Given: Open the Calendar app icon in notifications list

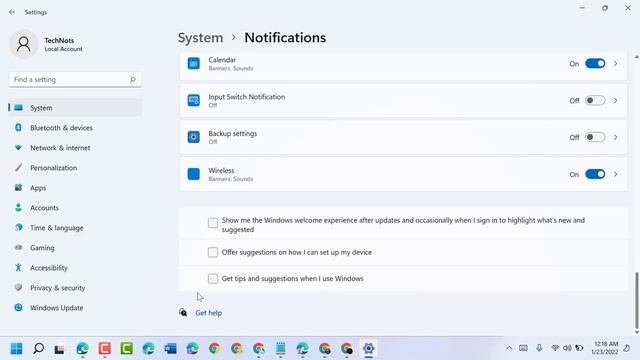Looking at the screenshot, I should coord(193,64).
